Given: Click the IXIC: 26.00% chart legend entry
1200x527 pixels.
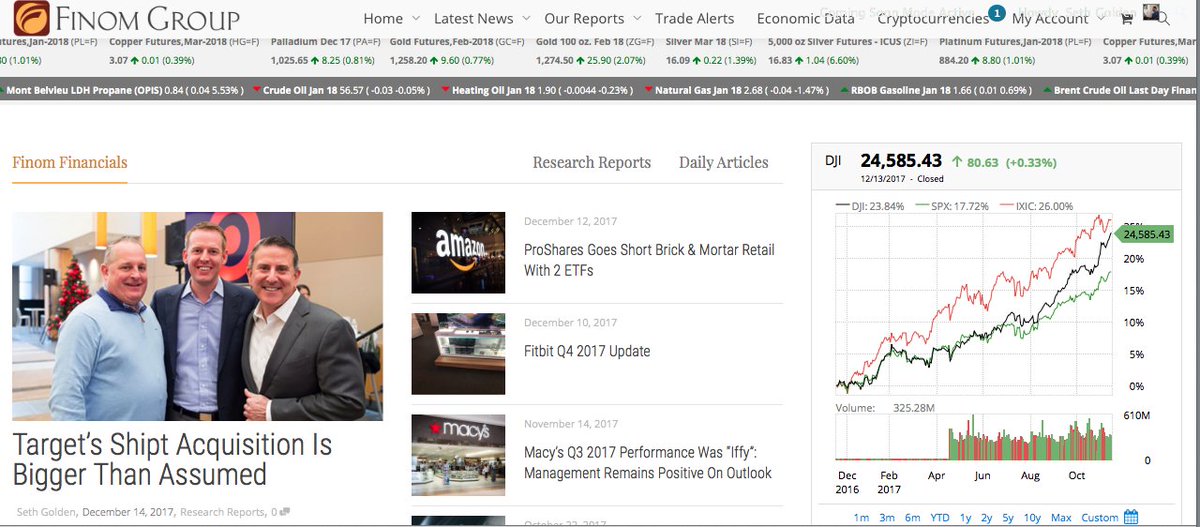Looking at the screenshot, I should 1035,207.
